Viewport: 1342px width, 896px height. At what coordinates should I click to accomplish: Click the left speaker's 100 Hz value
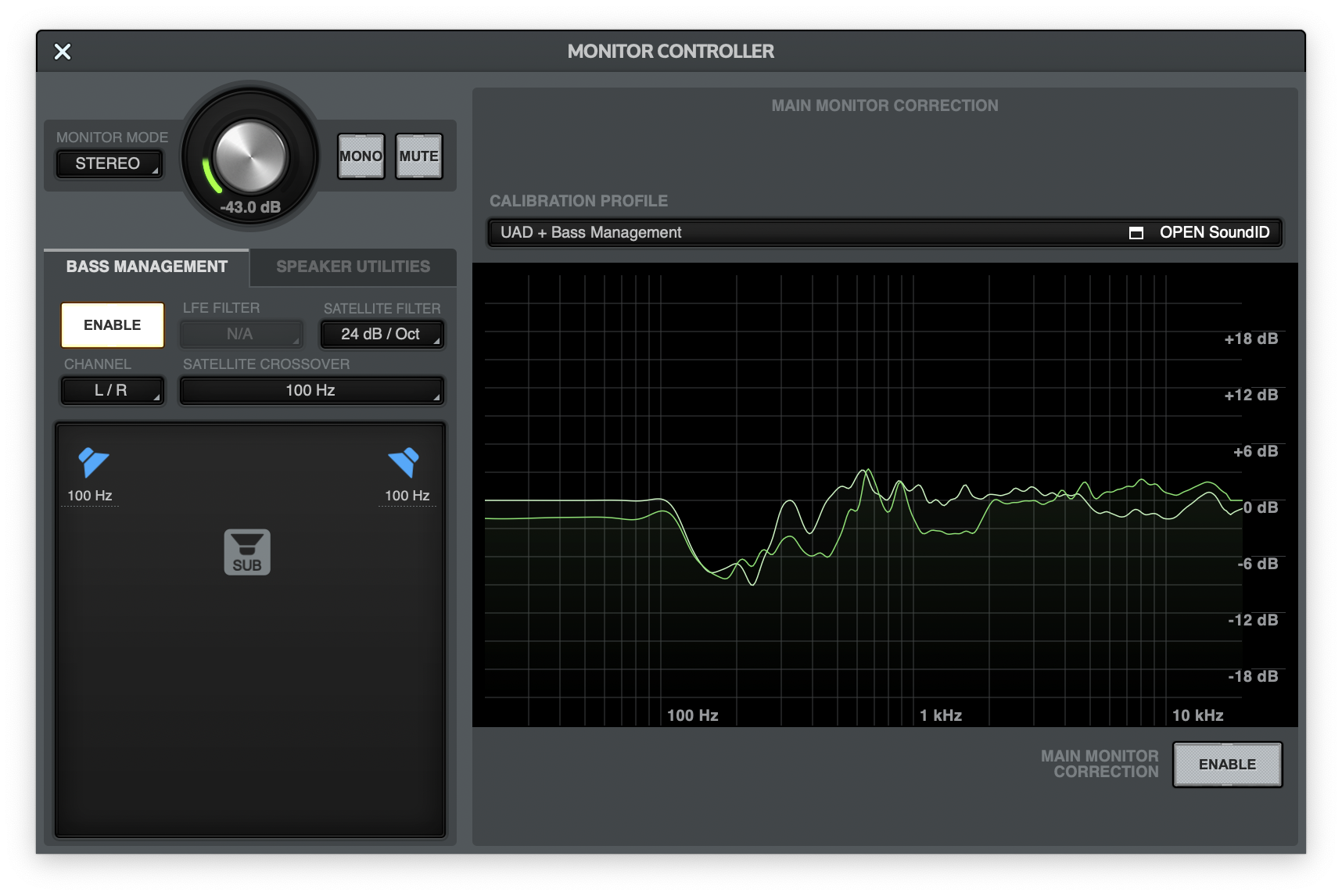tap(90, 496)
